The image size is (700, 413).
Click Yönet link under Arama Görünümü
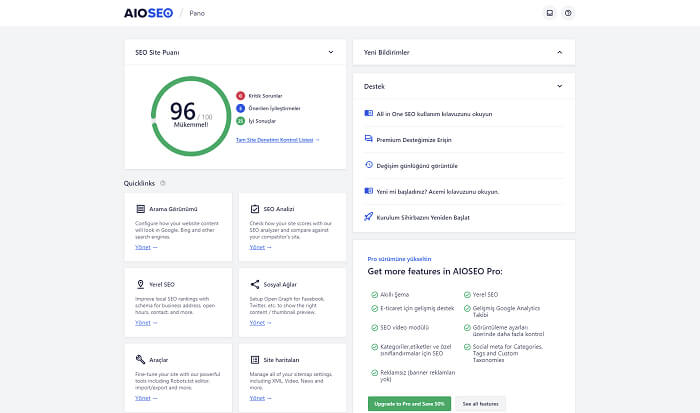146,247
